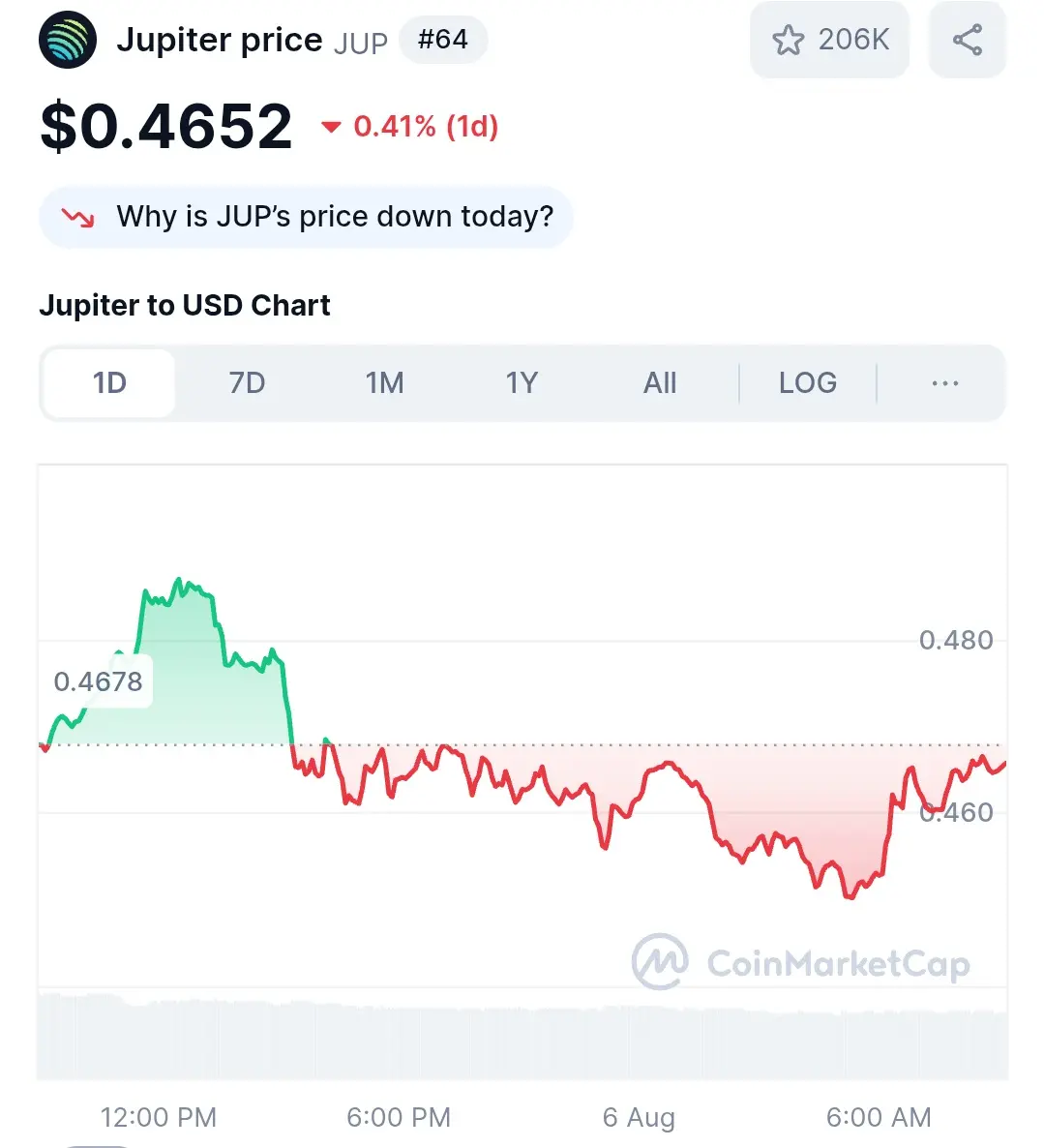Open more chart options ellipsis
Viewport: 1044px width, 1148px height.
coord(944,383)
